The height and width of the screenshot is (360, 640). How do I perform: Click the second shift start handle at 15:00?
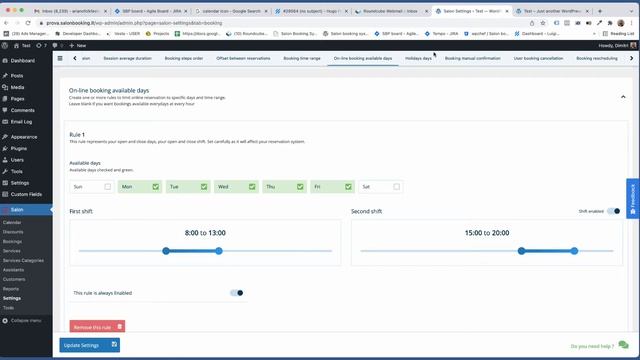(x=521, y=251)
